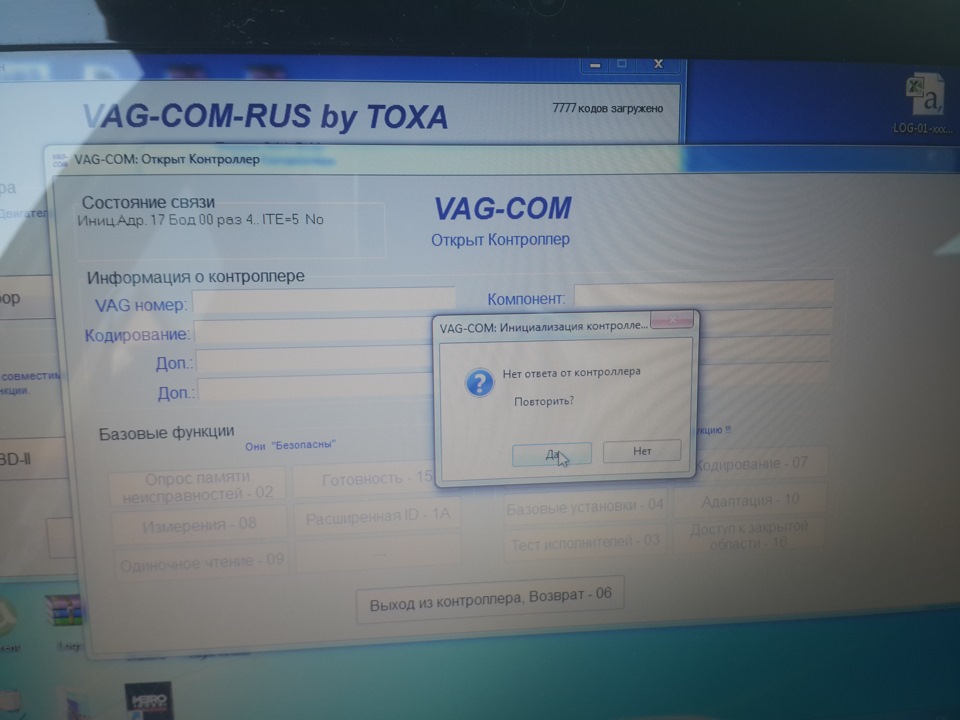Minimize the VAG-COM-RUS main window
This screenshot has width=960, height=720.
click(x=595, y=65)
